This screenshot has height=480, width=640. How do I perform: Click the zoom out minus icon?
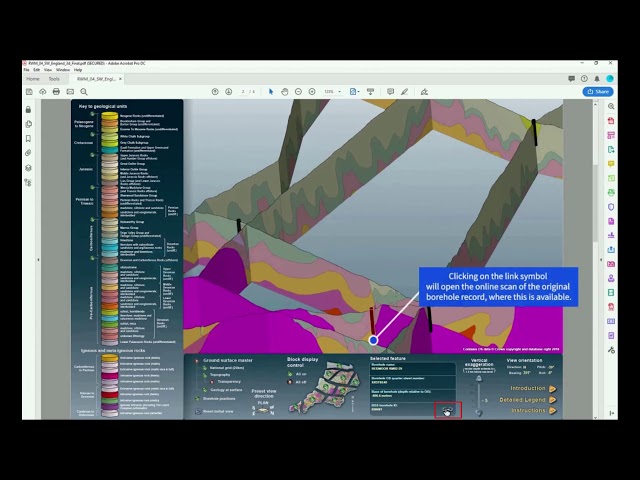click(298, 92)
